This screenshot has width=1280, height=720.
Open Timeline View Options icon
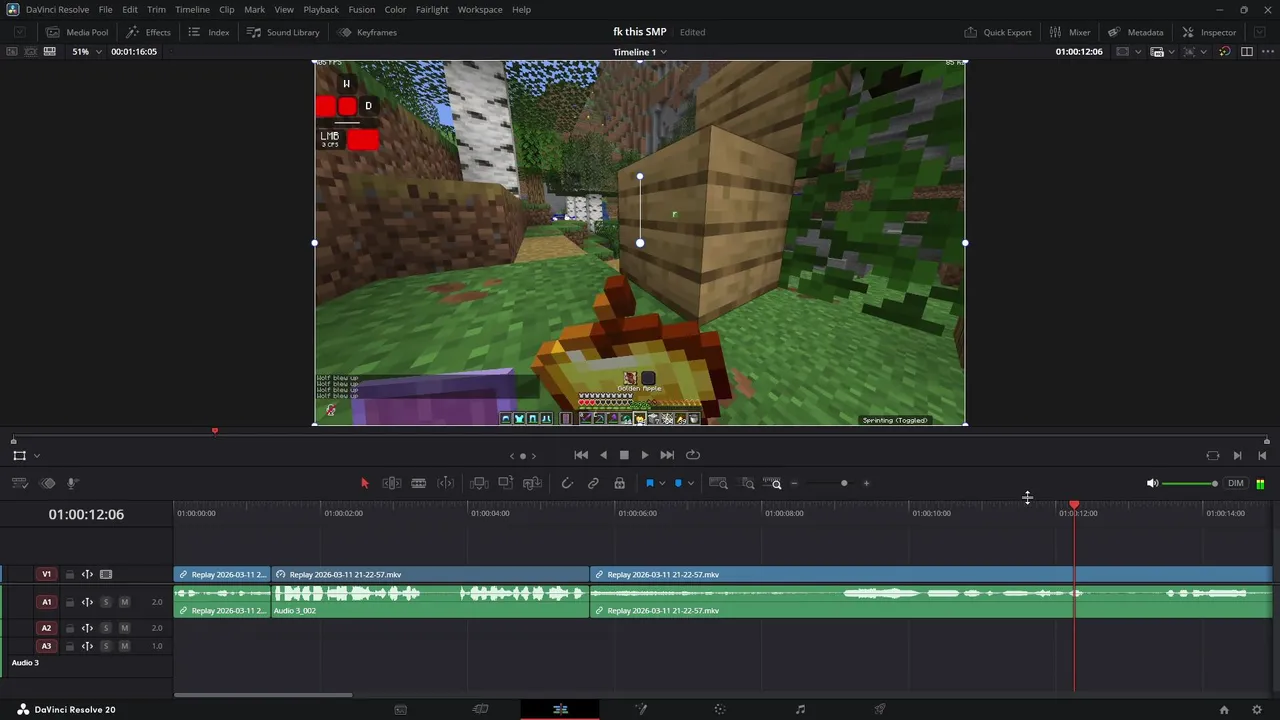[19, 483]
